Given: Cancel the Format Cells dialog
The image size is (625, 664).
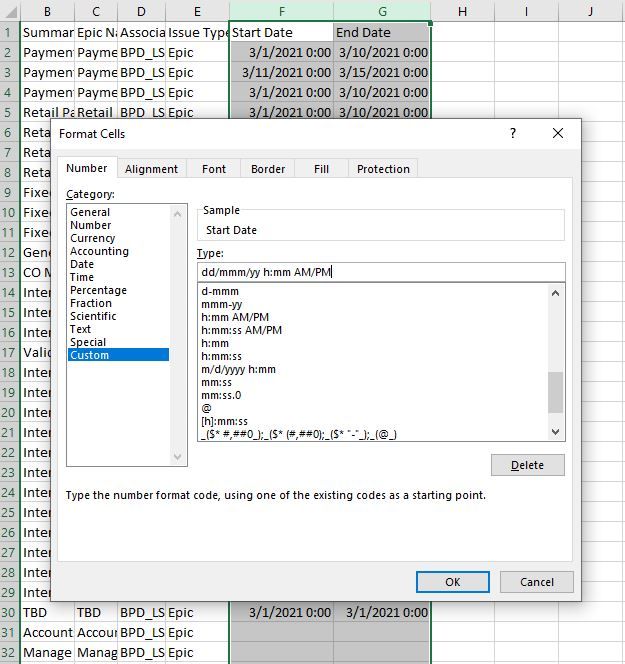Looking at the screenshot, I should [537, 582].
